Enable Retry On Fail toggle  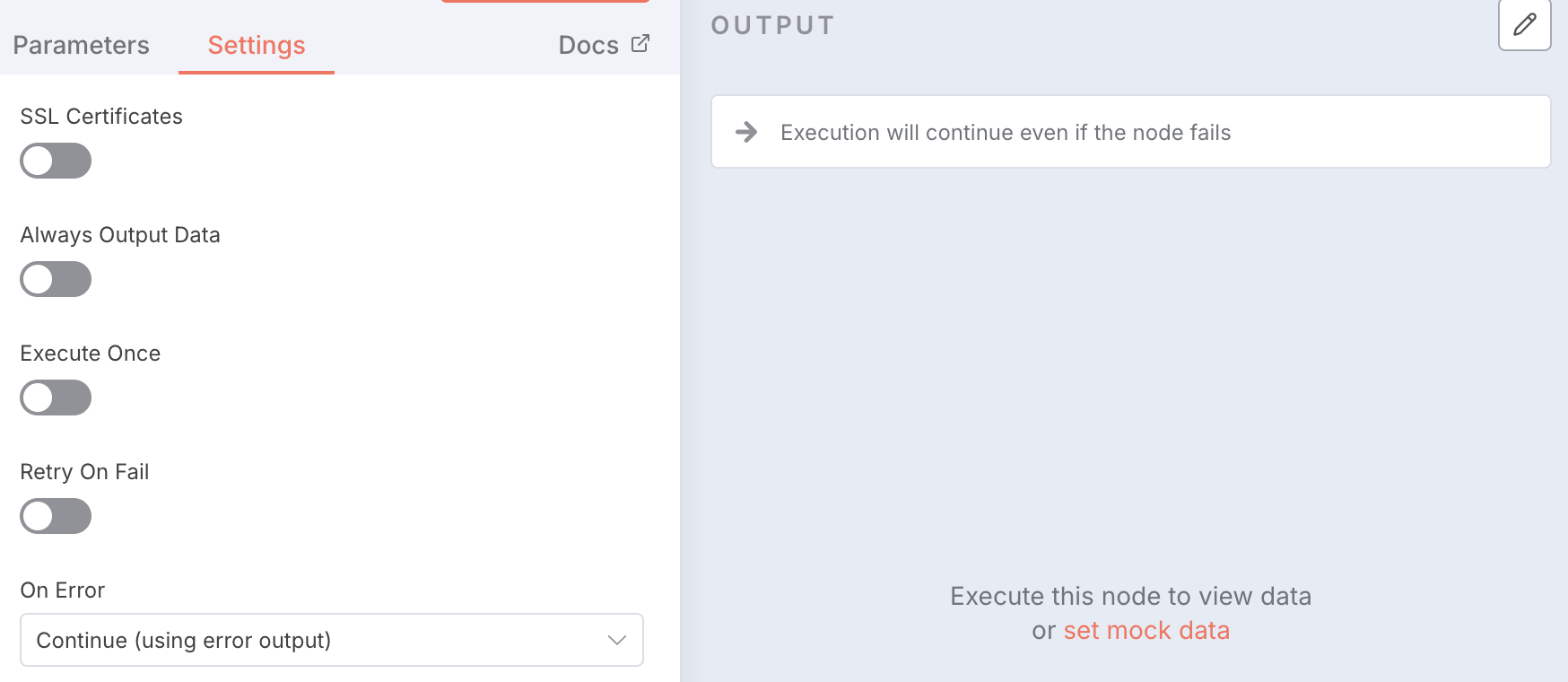point(56,517)
